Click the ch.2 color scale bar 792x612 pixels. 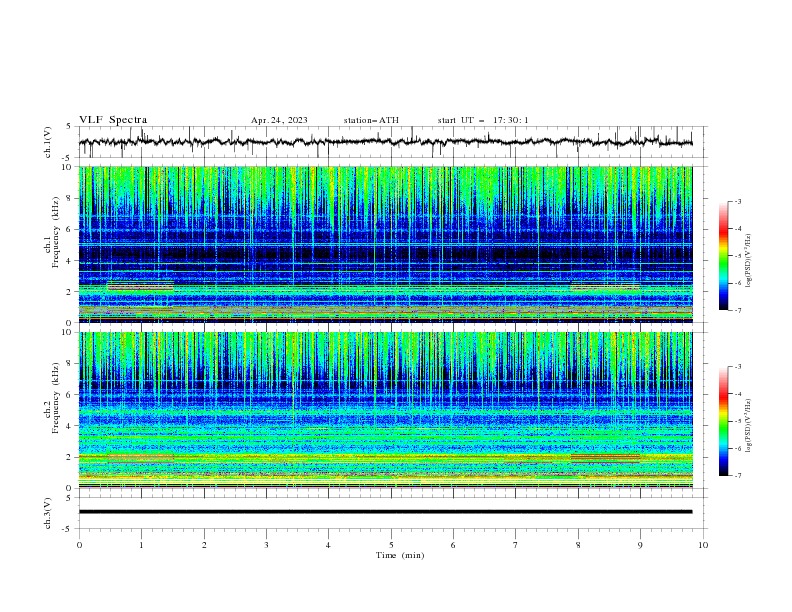[723, 421]
